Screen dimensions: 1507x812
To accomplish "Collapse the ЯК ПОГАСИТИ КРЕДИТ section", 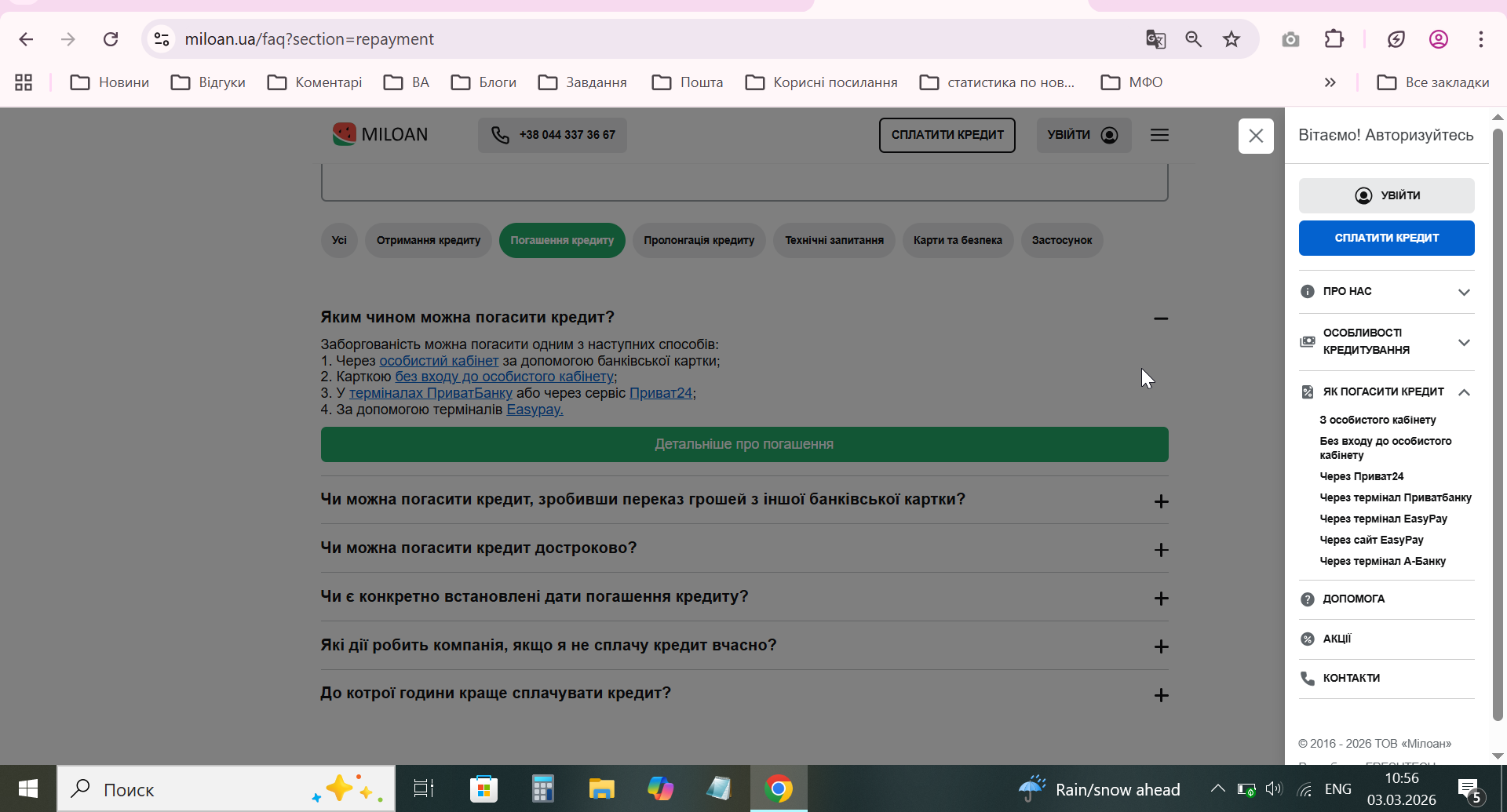I will (1387, 392).
